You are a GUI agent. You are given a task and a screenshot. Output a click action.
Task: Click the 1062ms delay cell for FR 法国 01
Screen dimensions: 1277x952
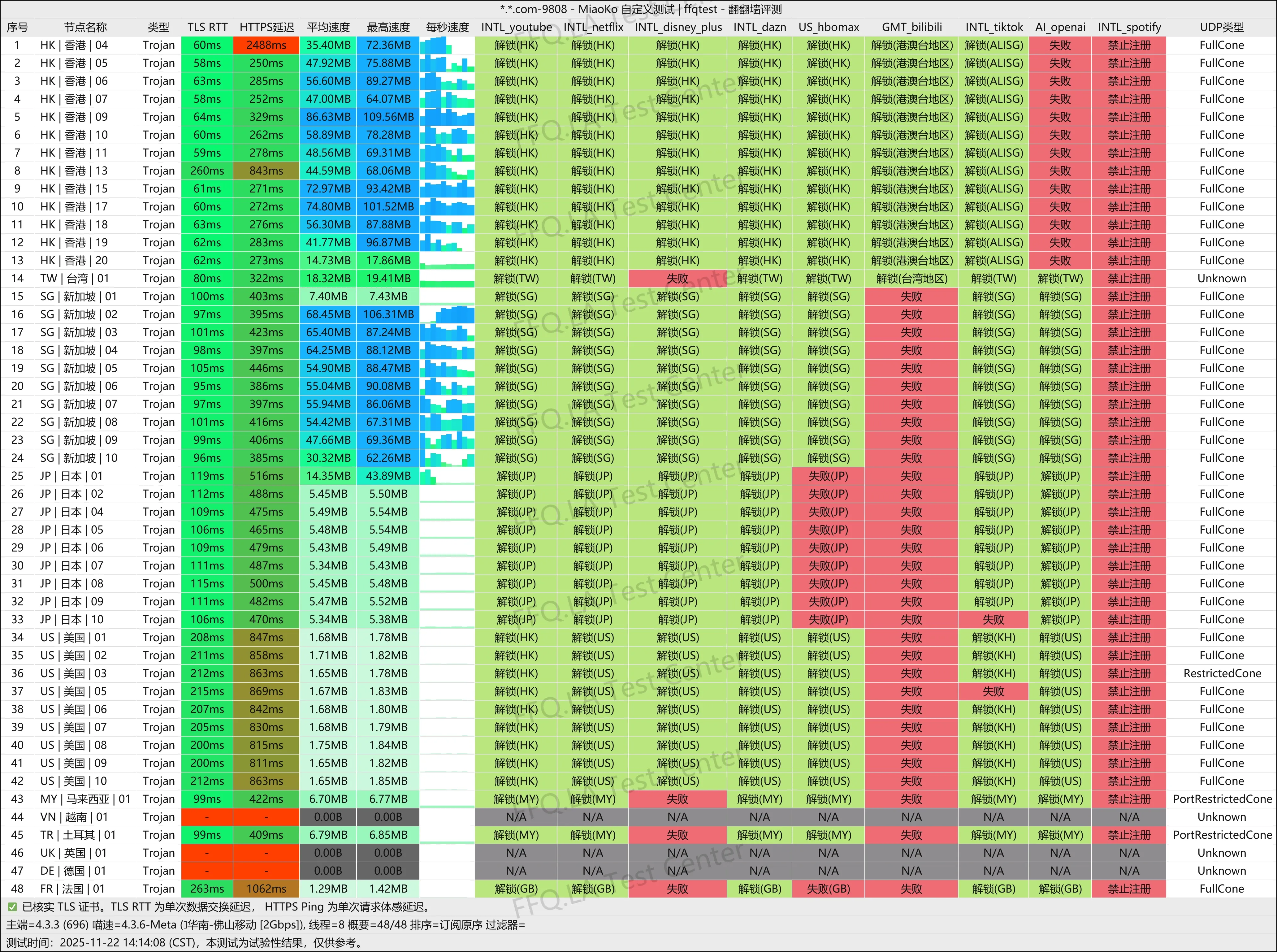pyautogui.click(x=266, y=889)
